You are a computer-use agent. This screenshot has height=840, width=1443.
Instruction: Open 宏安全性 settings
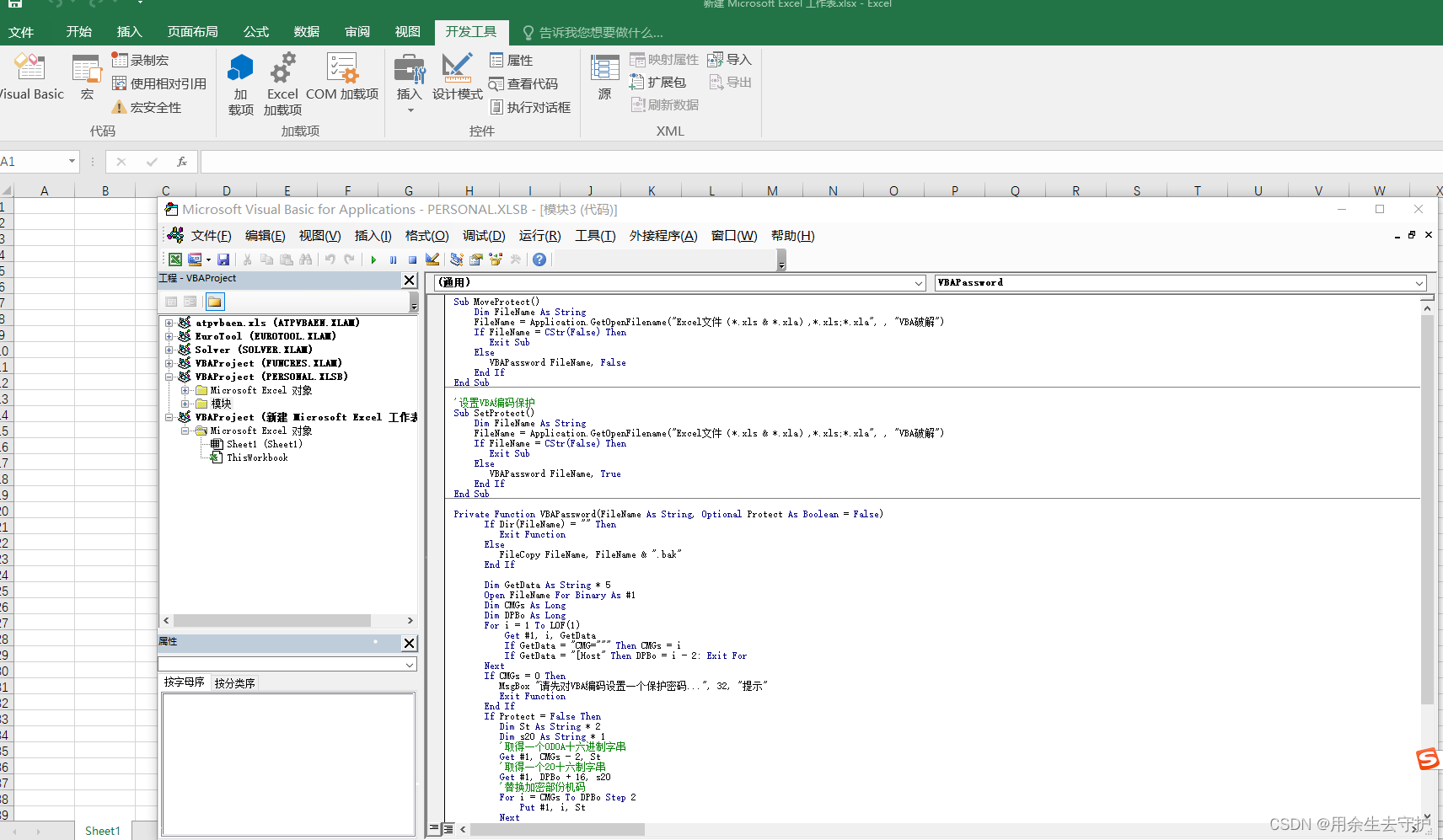coord(147,107)
